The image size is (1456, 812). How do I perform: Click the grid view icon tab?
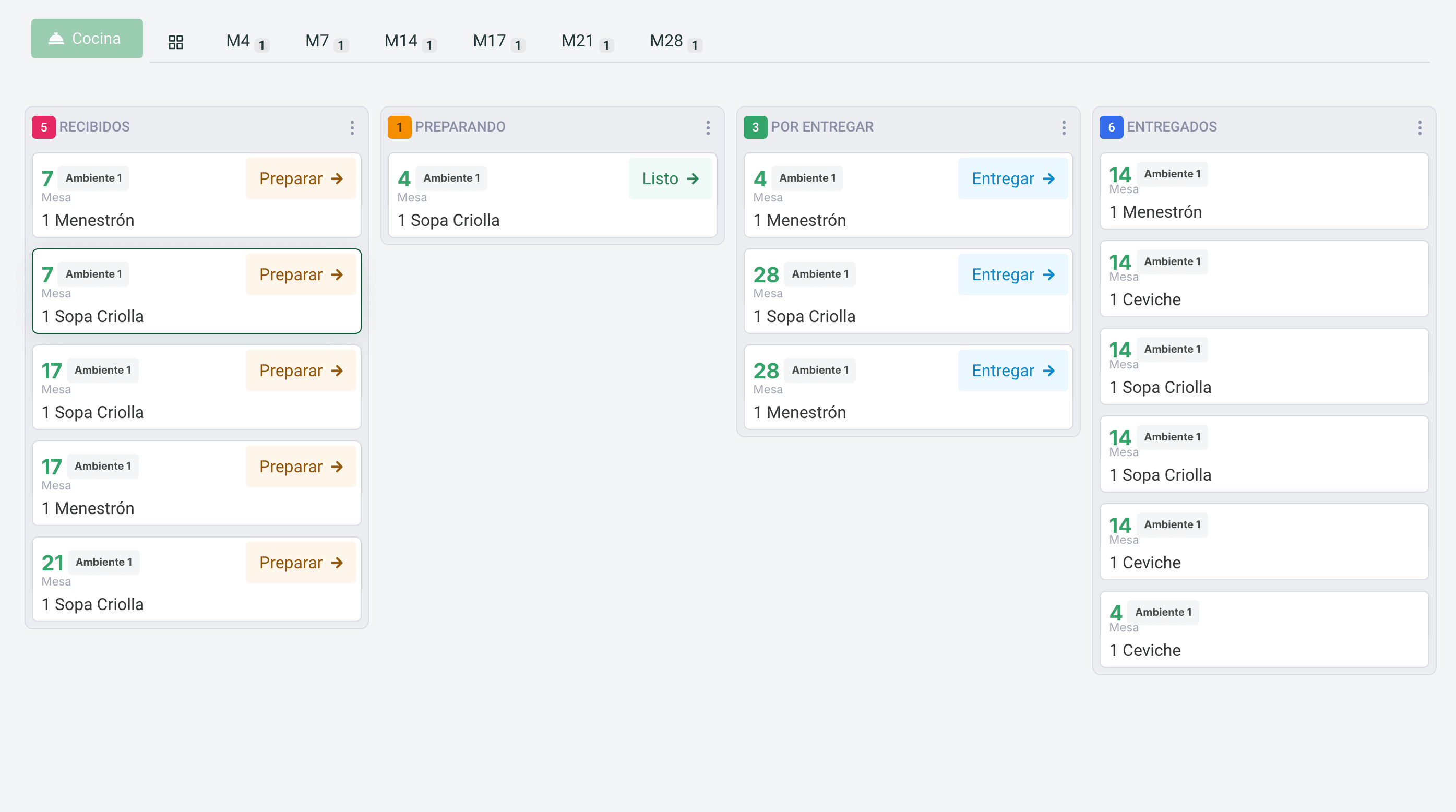(176, 42)
